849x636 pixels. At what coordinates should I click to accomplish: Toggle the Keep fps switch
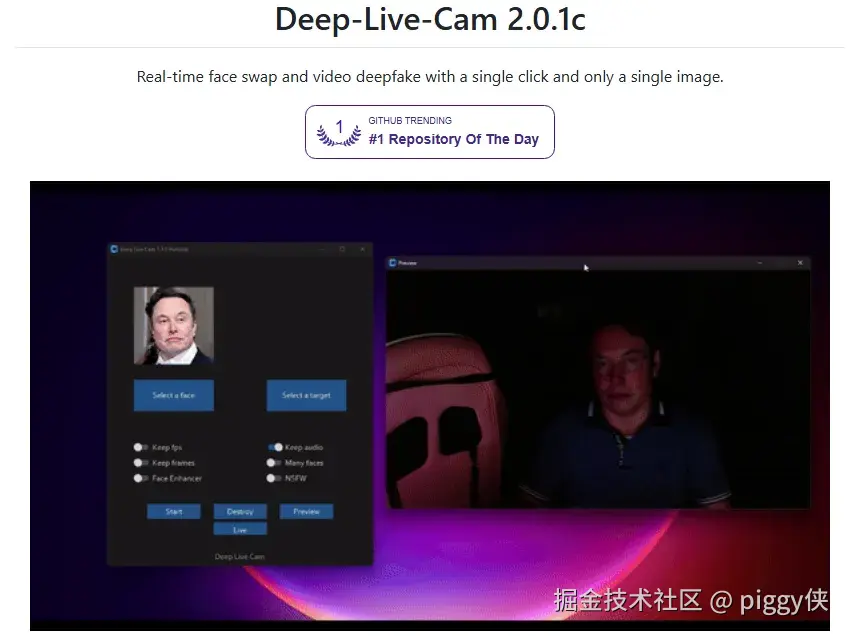click(141, 447)
